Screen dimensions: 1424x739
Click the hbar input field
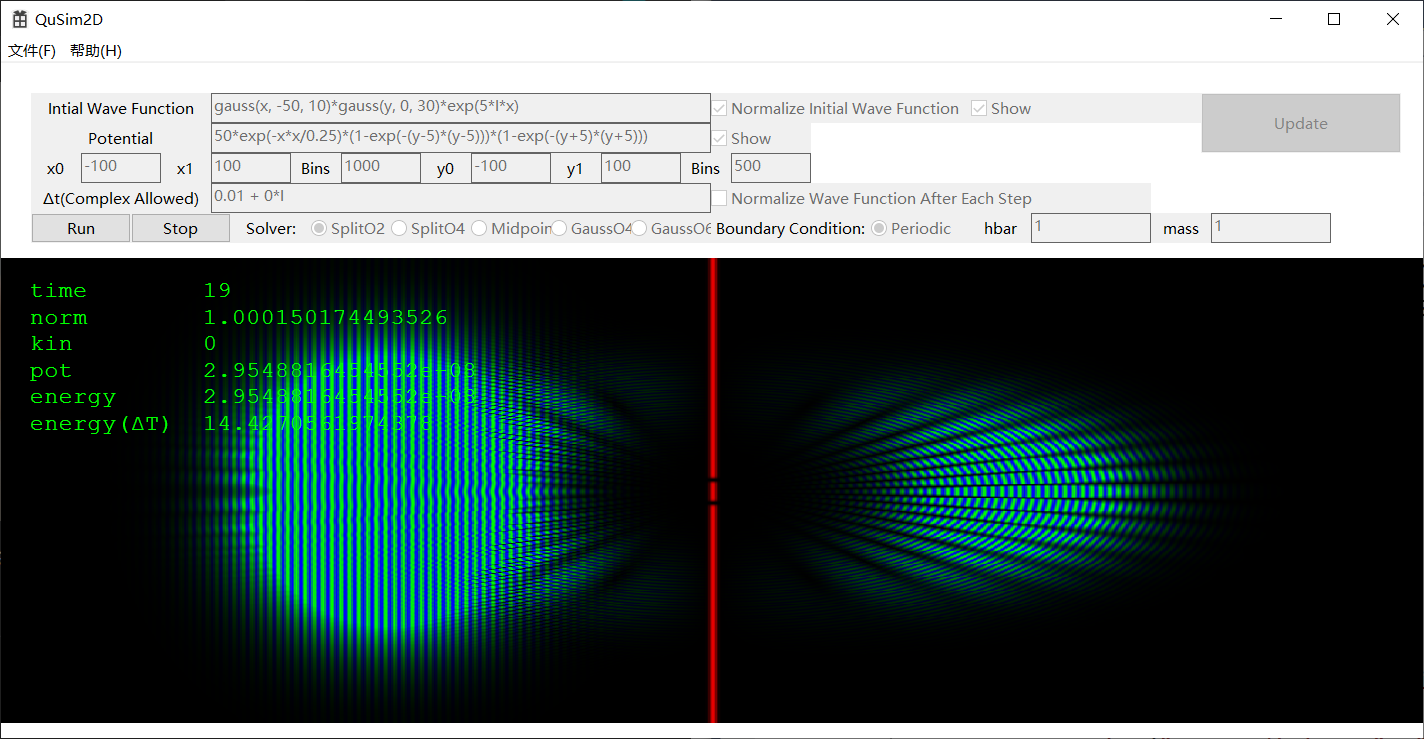[1091, 228]
